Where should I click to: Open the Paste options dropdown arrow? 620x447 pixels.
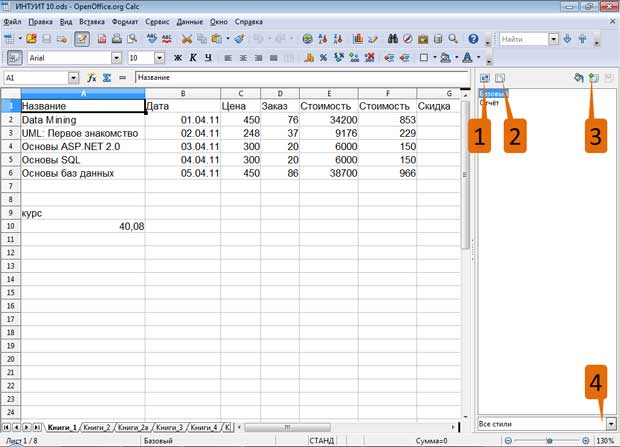pyautogui.click(x=228, y=39)
